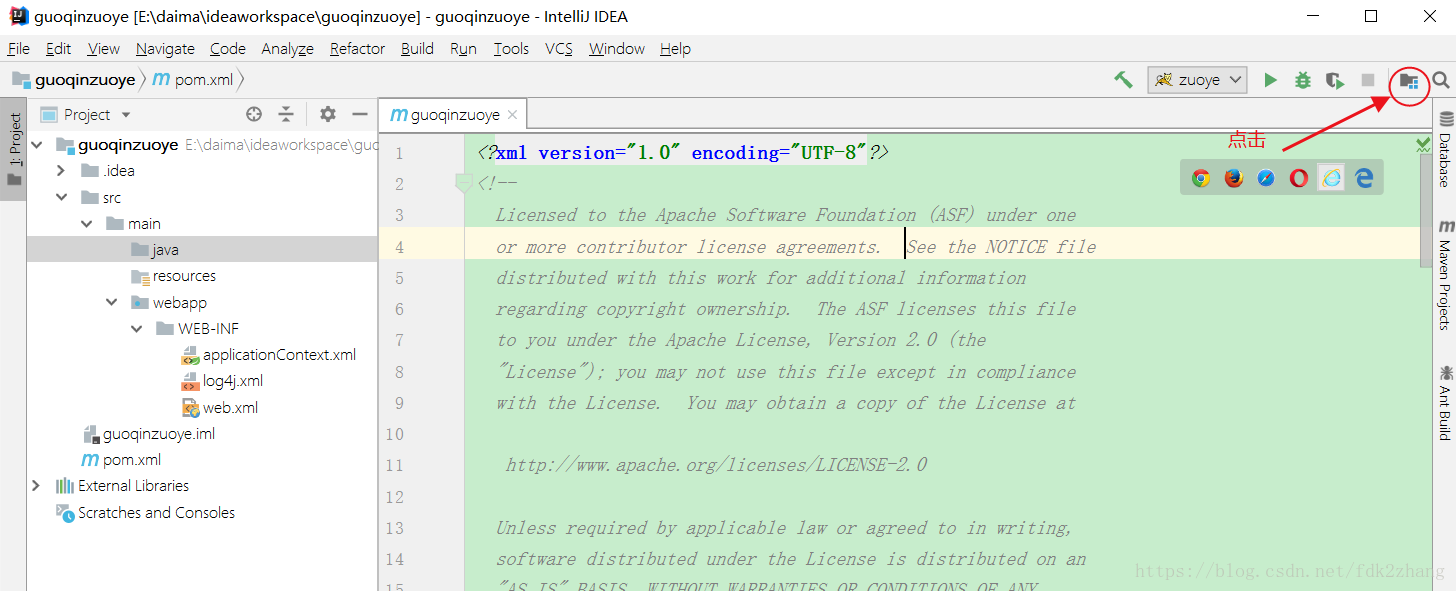
Task: Open in Internet Explorer browser icon
Action: click(x=1331, y=178)
